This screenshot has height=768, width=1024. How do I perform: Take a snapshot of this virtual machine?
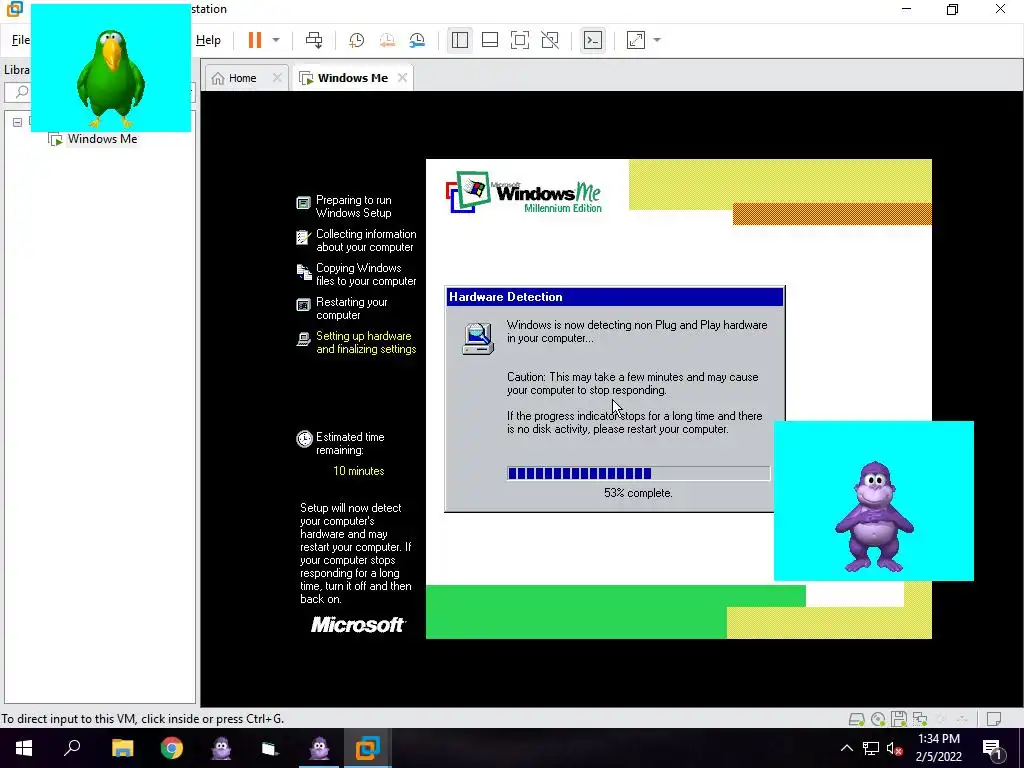point(357,40)
